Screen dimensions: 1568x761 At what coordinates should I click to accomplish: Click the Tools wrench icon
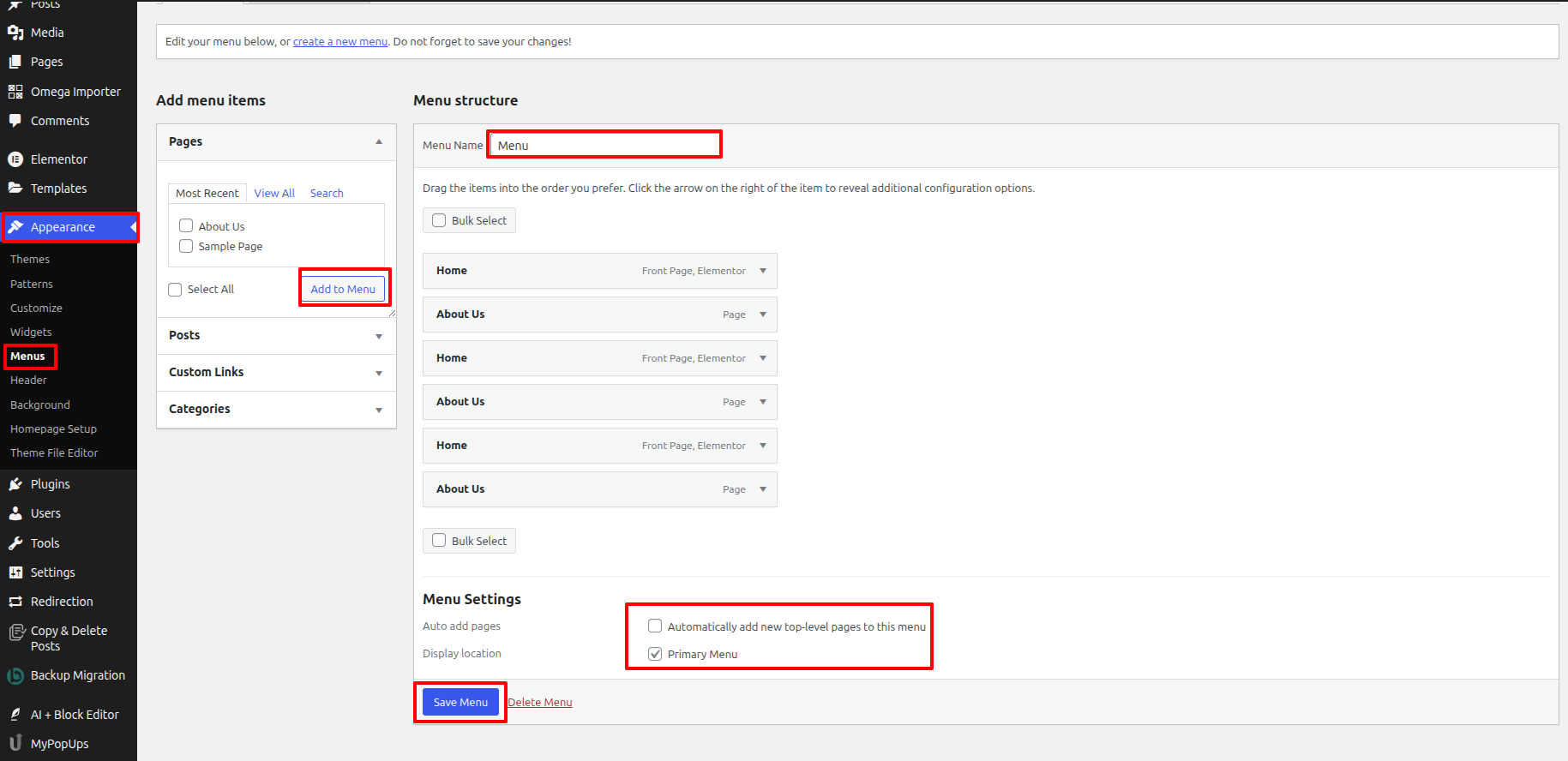click(x=15, y=543)
